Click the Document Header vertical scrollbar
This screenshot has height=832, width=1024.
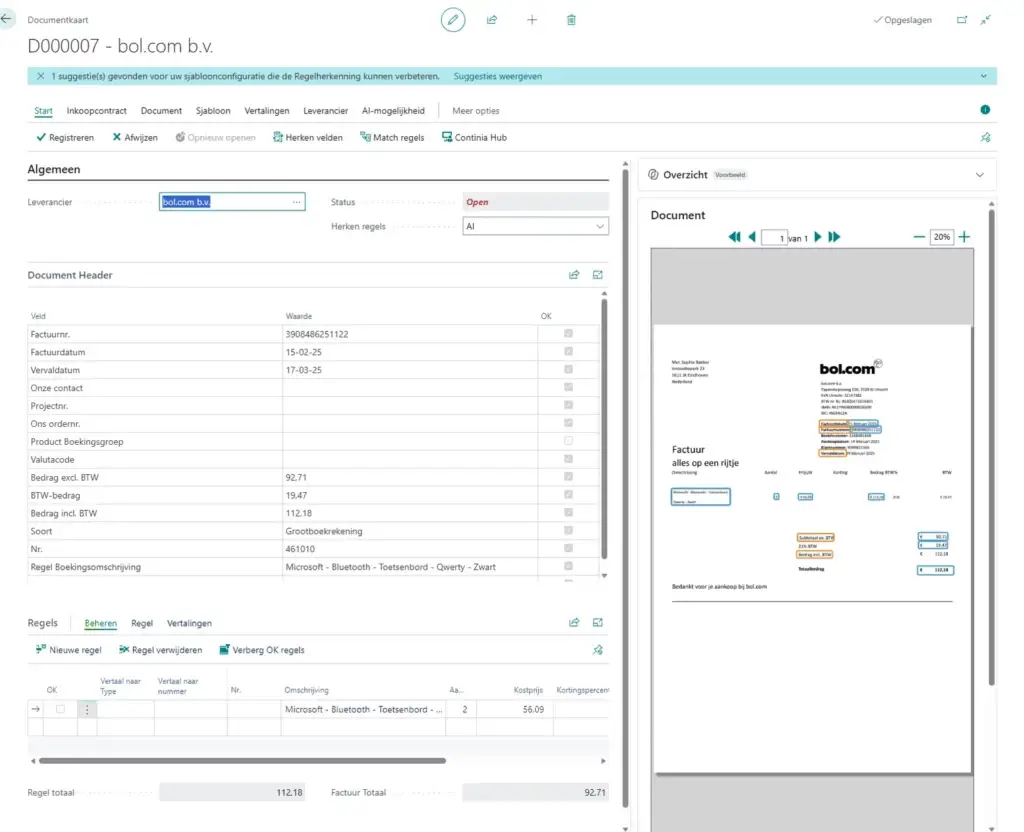(x=604, y=429)
